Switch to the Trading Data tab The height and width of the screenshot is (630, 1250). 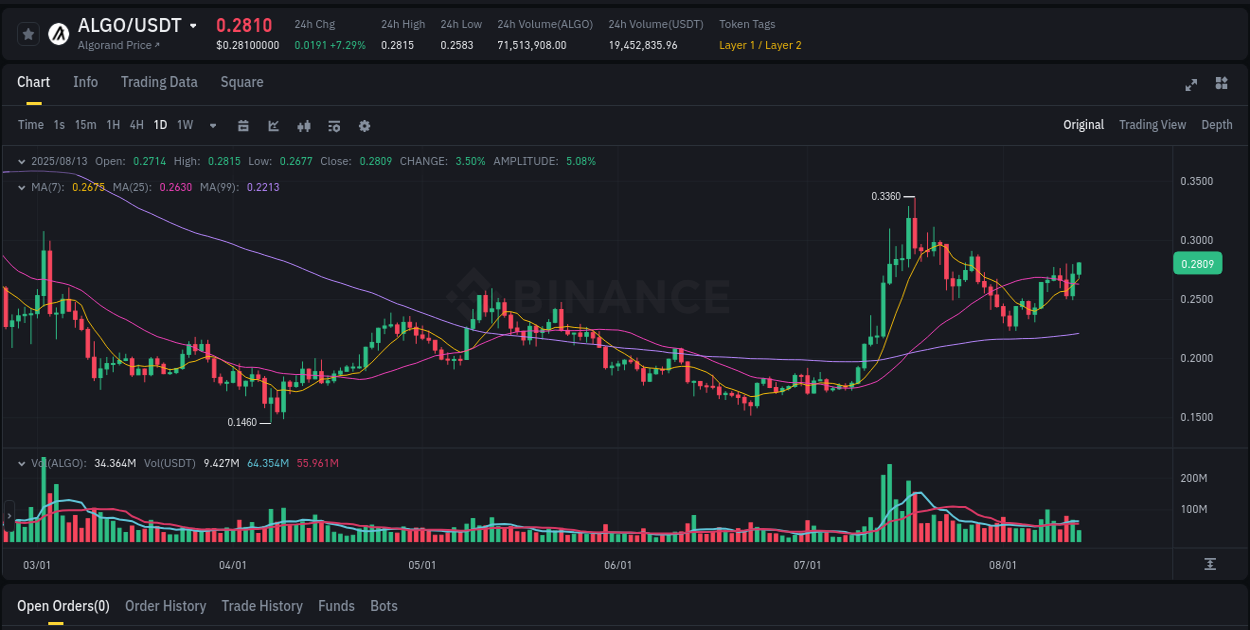[159, 82]
